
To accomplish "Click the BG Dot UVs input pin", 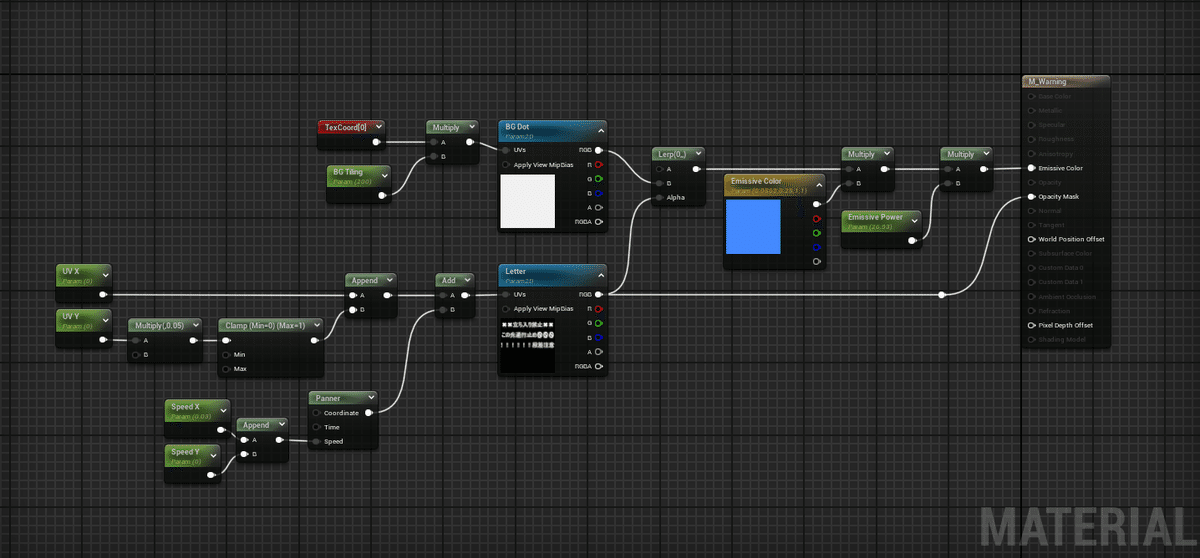I will pos(506,151).
